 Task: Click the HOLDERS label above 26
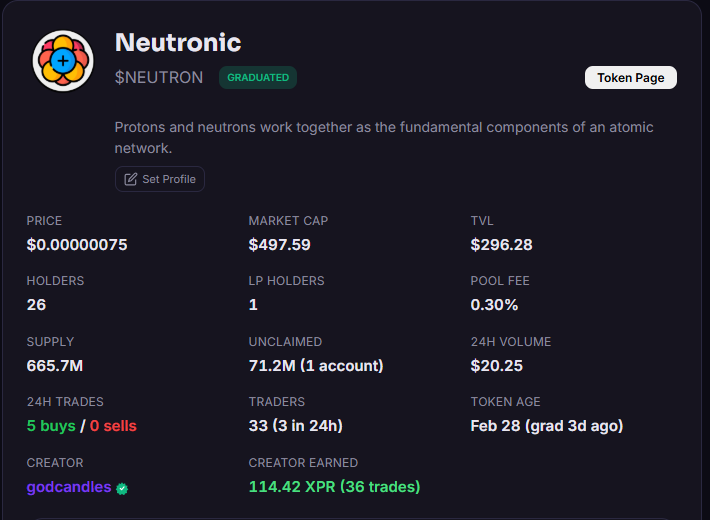(55, 281)
